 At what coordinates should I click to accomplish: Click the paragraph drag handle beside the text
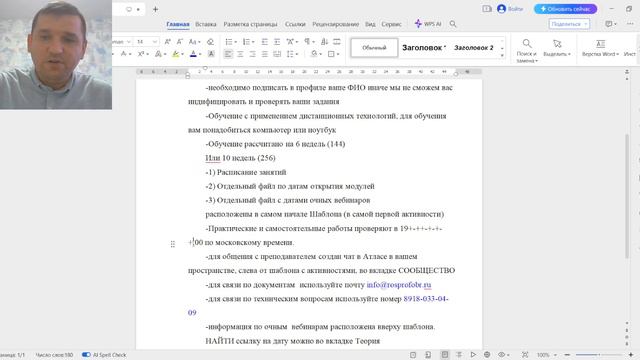[x=173, y=244]
